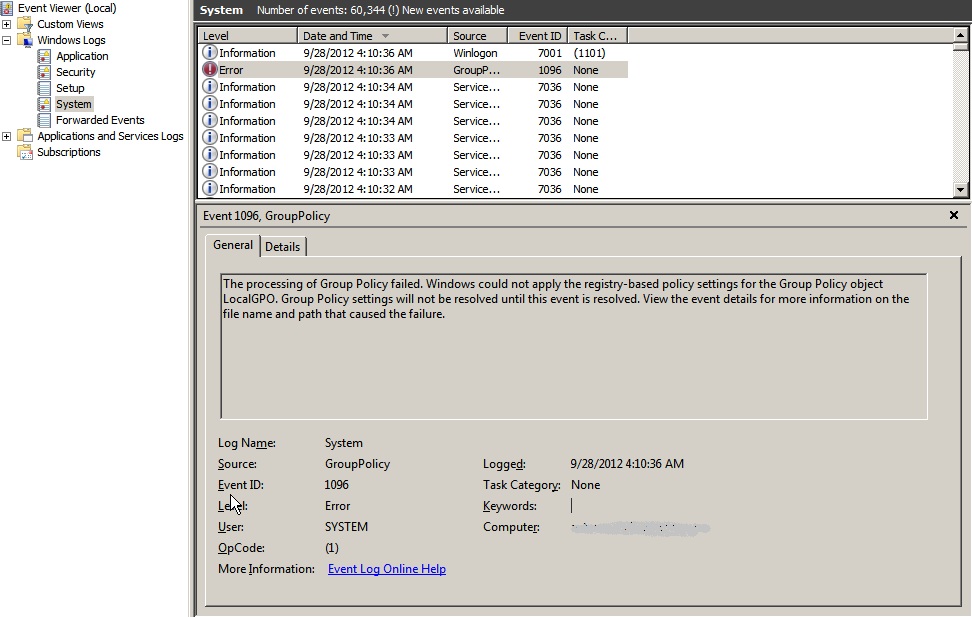This screenshot has width=972, height=617.
Task: Select the Winlogon event 7001 row
Action: coord(413,53)
